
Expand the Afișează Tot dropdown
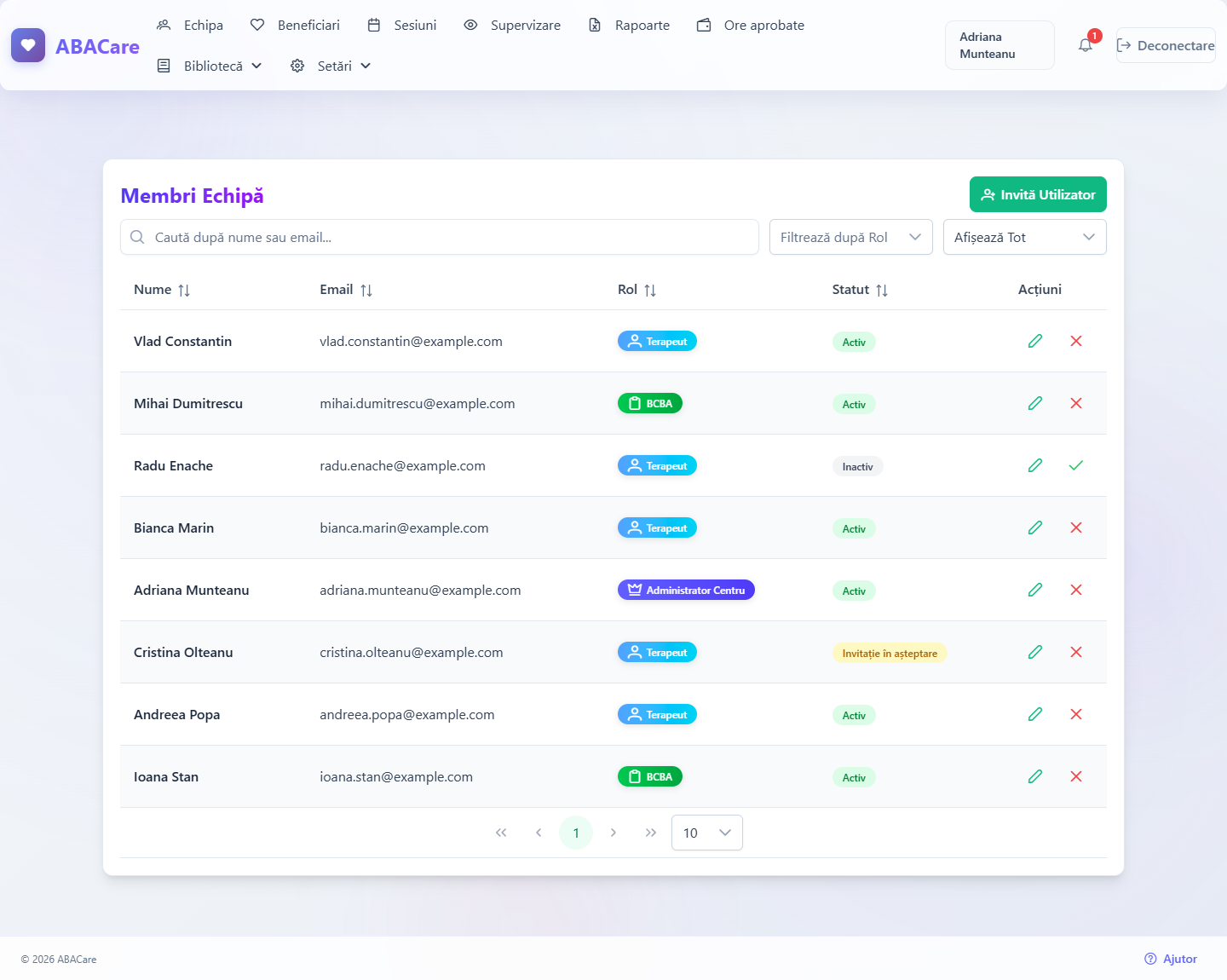(1025, 237)
